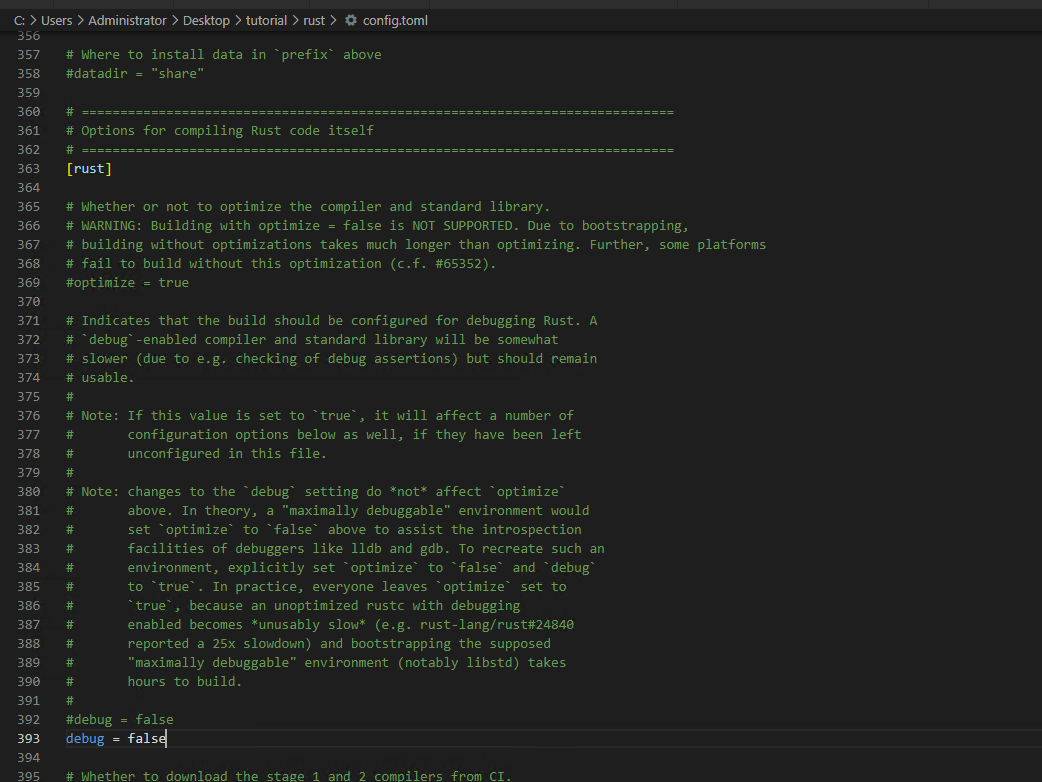Place cursor on the [rust] section header

pyautogui.click(x=89, y=169)
